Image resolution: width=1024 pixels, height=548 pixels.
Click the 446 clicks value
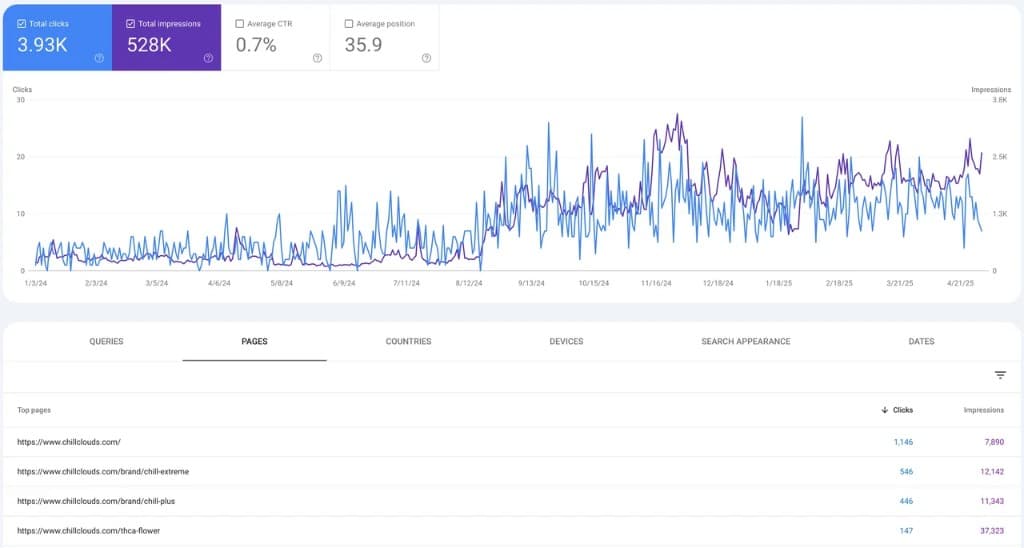[906, 502]
